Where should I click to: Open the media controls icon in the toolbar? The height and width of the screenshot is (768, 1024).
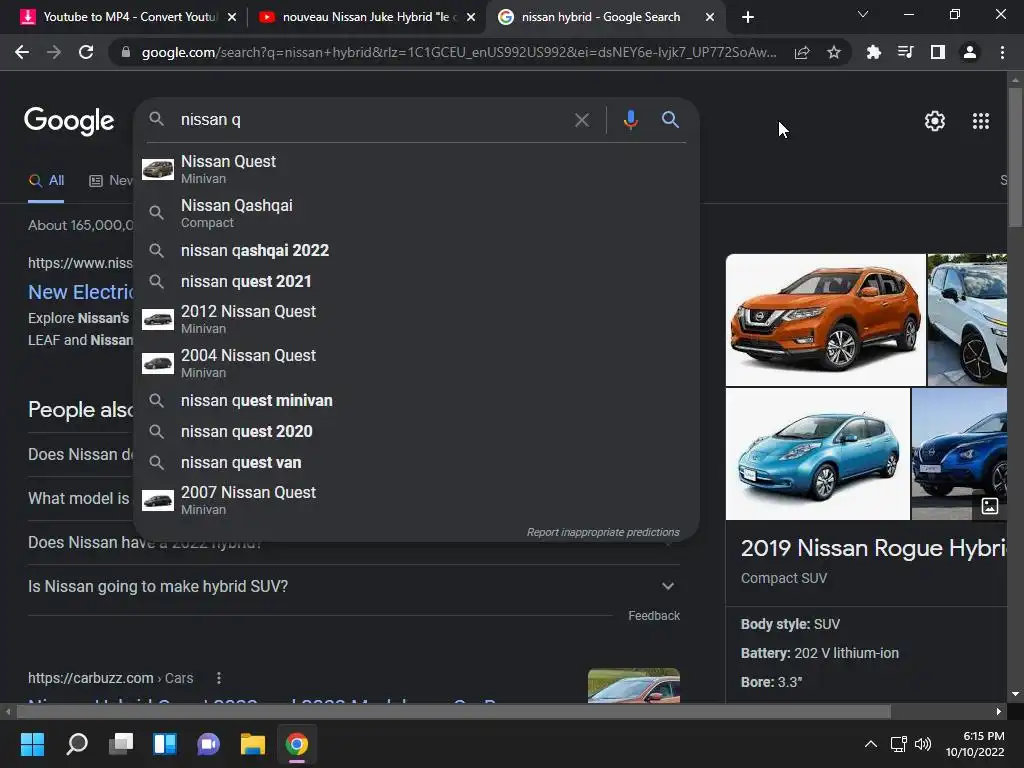click(x=905, y=52)
